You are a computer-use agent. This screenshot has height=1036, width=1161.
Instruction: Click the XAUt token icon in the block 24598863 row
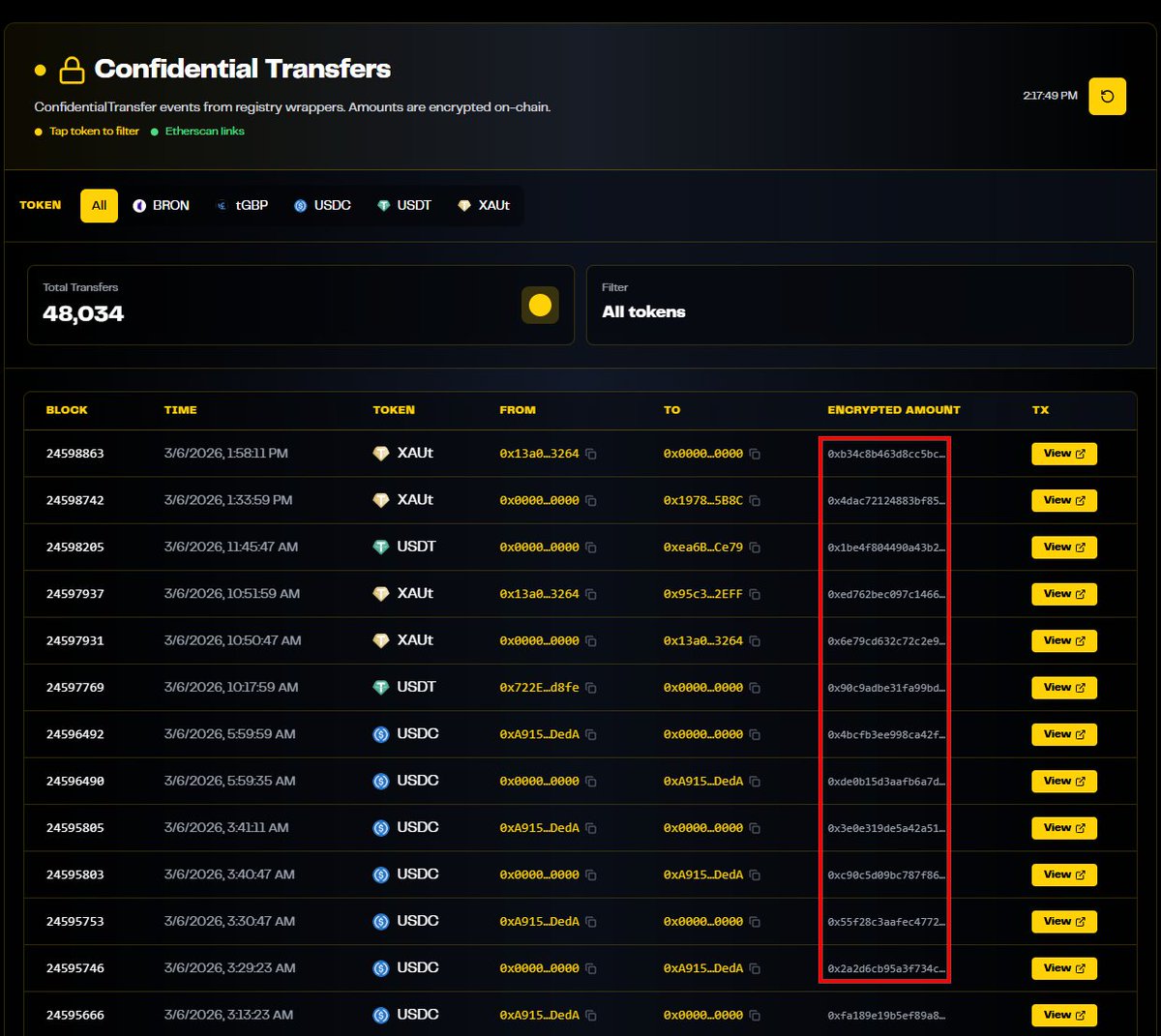tap(381, 454)
